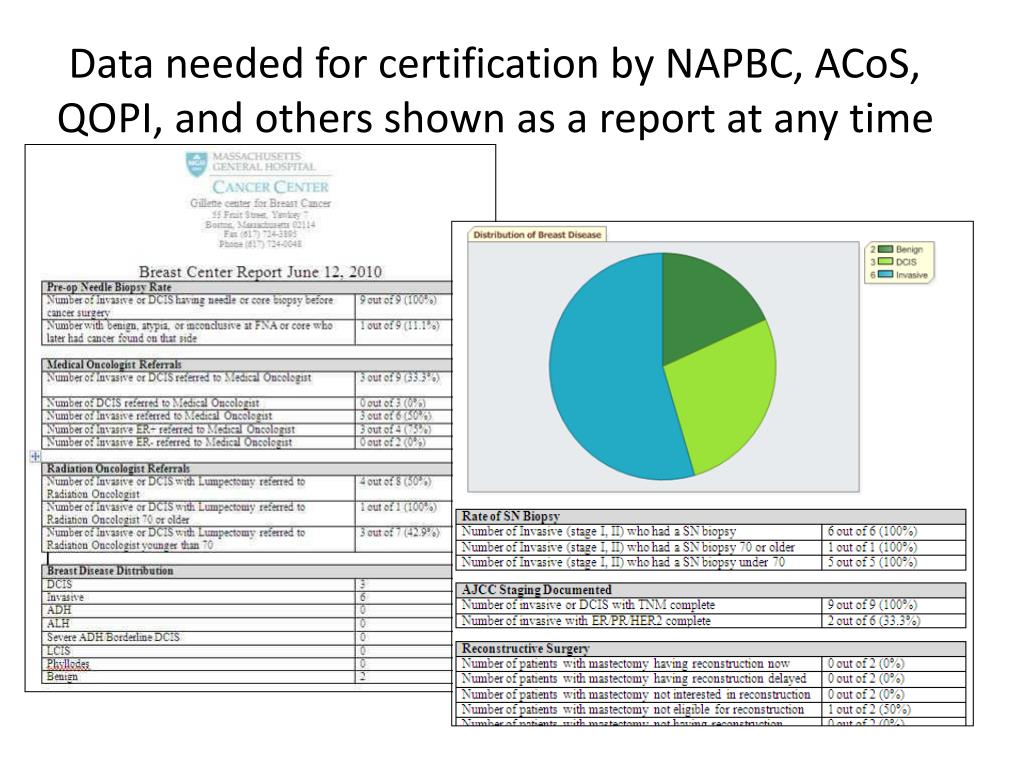Click 'Breast Center Report June 12, 2010' title
Image resolution: width=1024 pixels, height=768 pixels.
tap(260, 272)
